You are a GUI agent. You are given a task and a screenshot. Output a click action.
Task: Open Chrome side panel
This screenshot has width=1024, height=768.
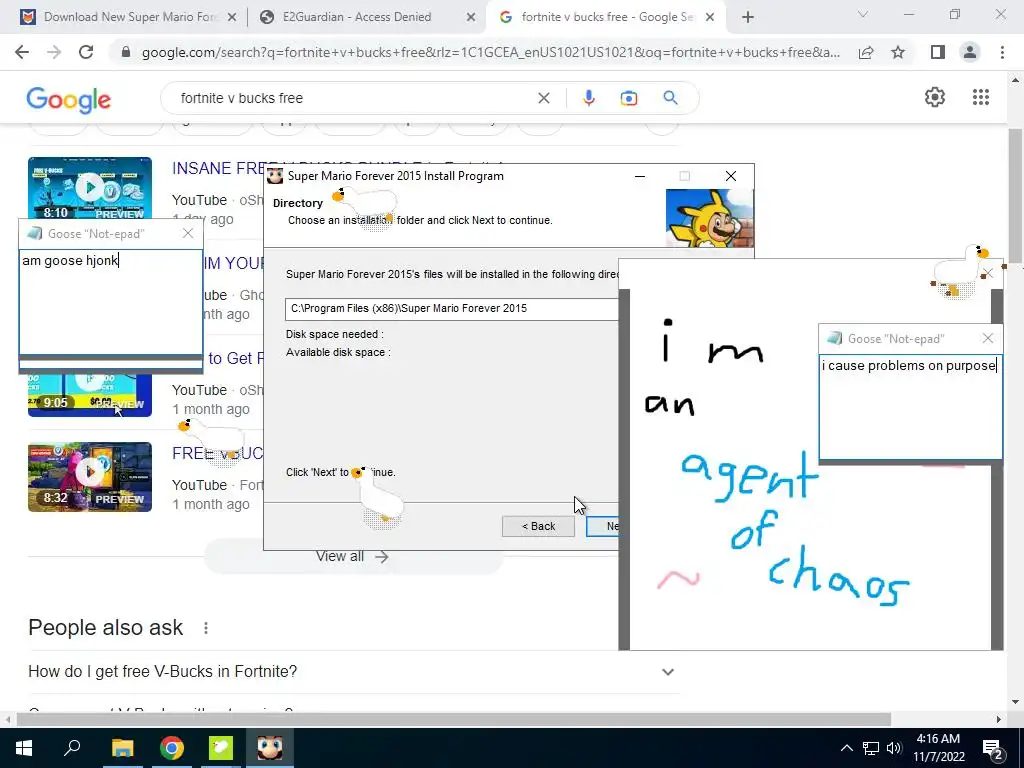click(x=938, y=52)
